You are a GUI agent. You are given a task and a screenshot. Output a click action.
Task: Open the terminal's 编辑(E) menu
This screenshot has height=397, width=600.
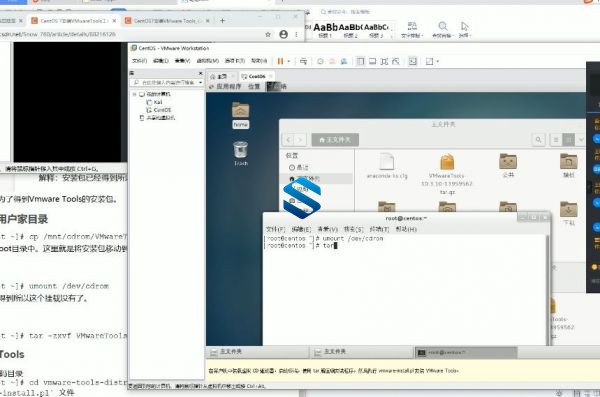(x=301, y=229)
